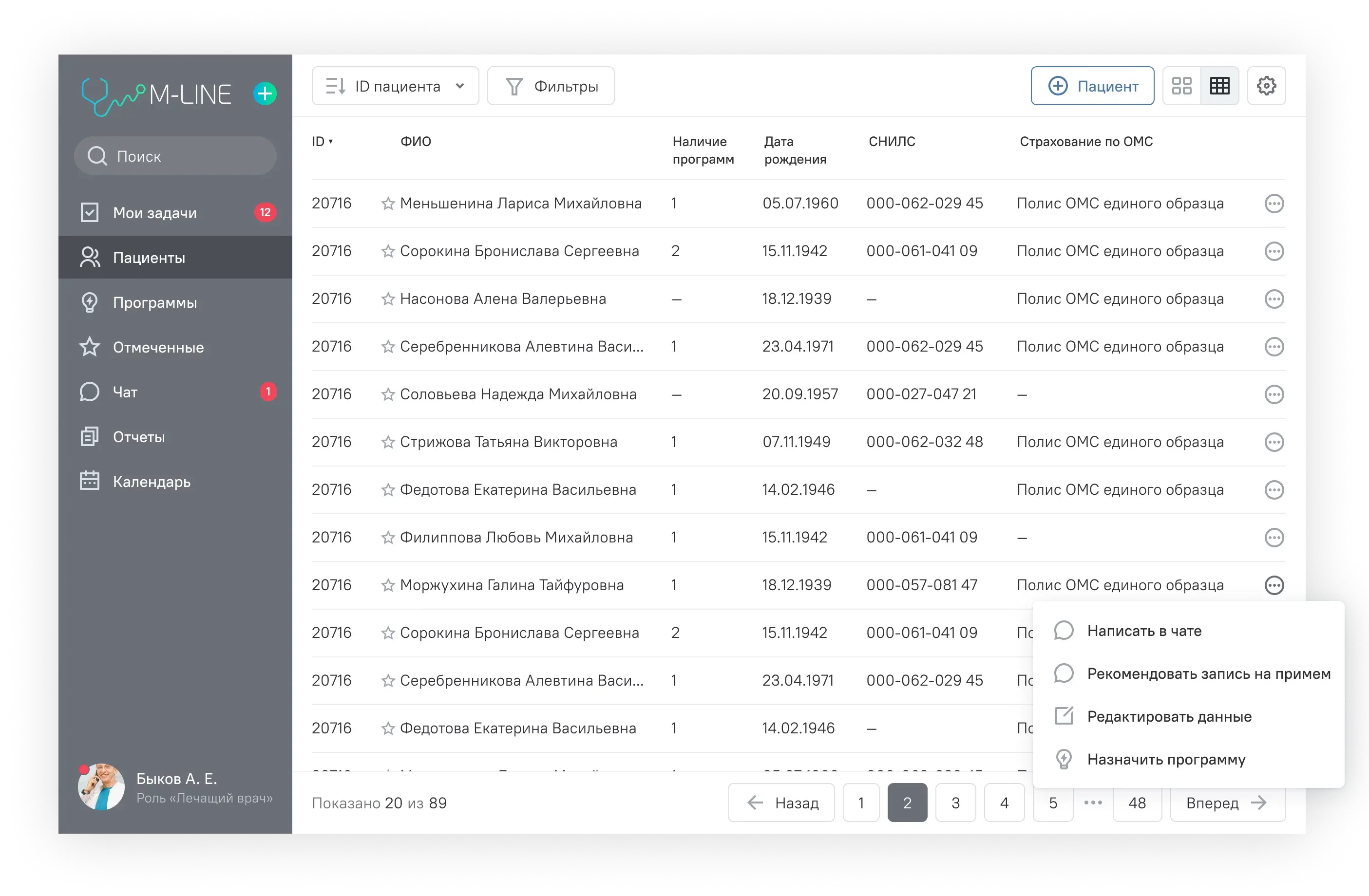Open actions menu for Соловьева Надежда Михайловна

(x=1274, y=394)
